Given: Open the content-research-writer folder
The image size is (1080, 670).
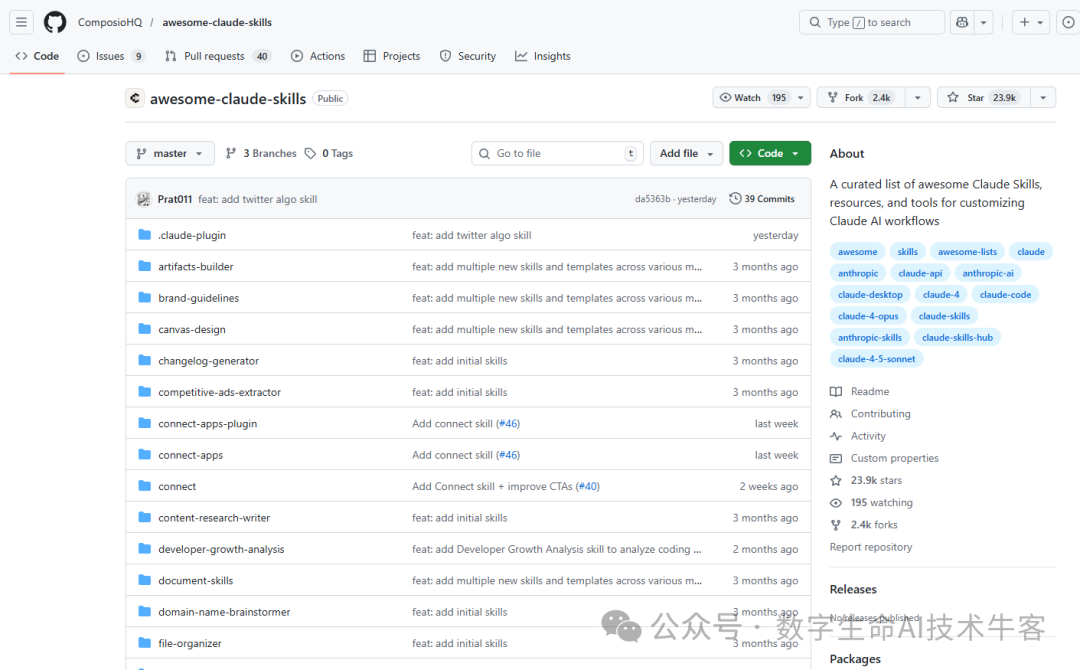Looking at the screenshot, I should click(x=214, y=518).
